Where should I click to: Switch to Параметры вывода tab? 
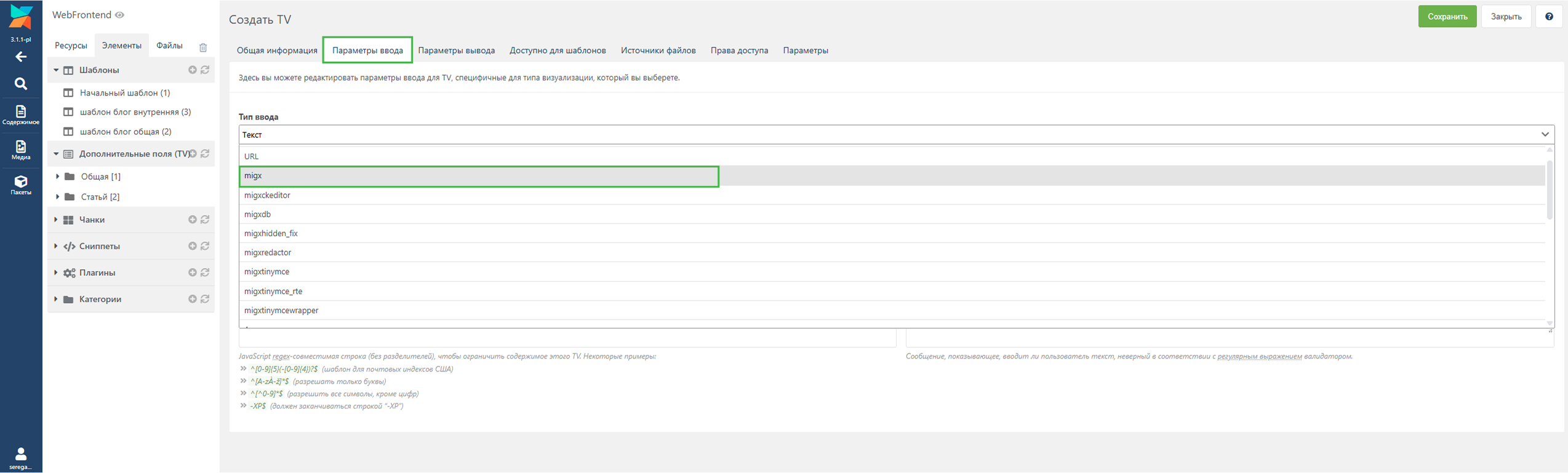coord(456,51)
